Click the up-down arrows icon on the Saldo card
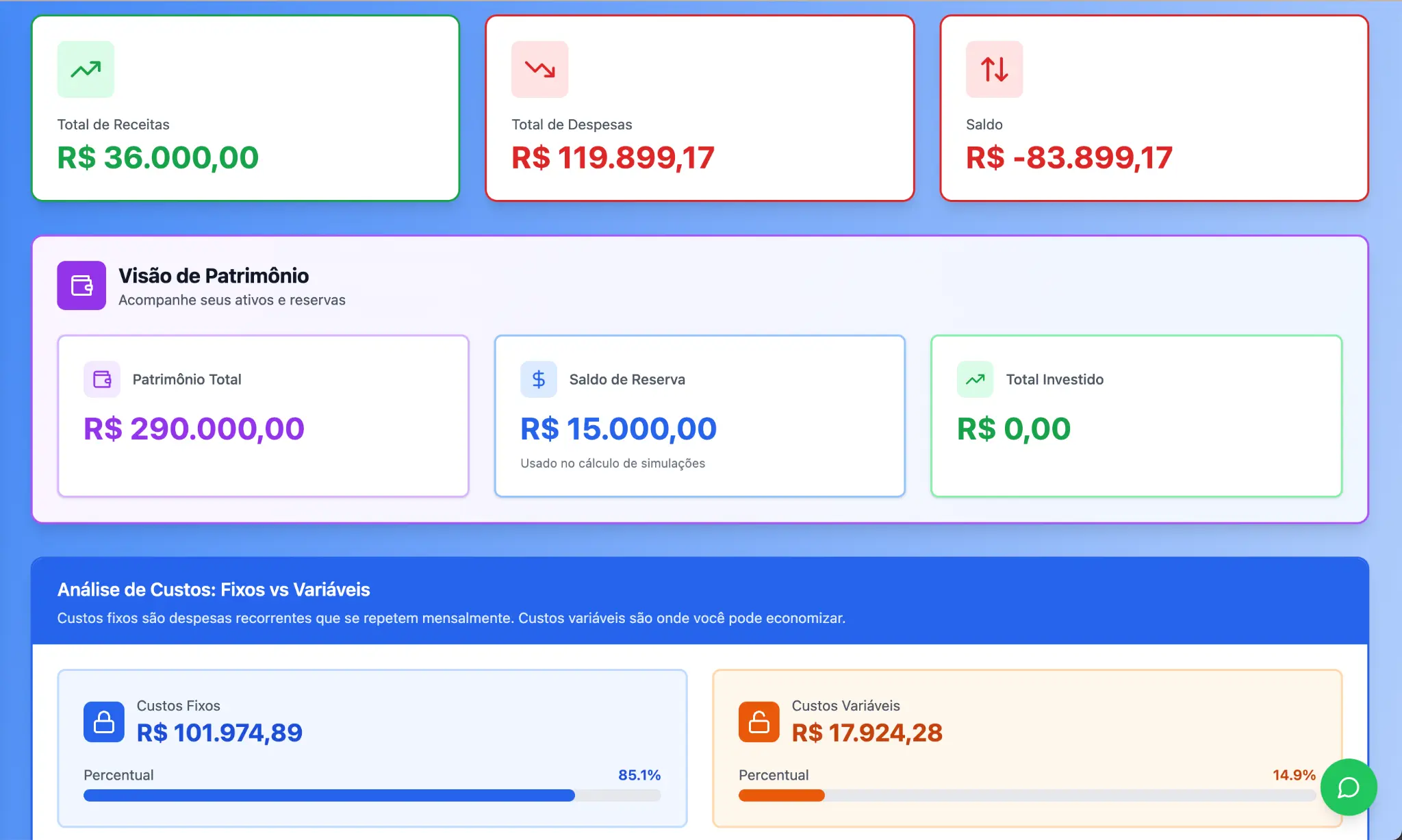1402x840 pixels. click(x=993, y=68)
